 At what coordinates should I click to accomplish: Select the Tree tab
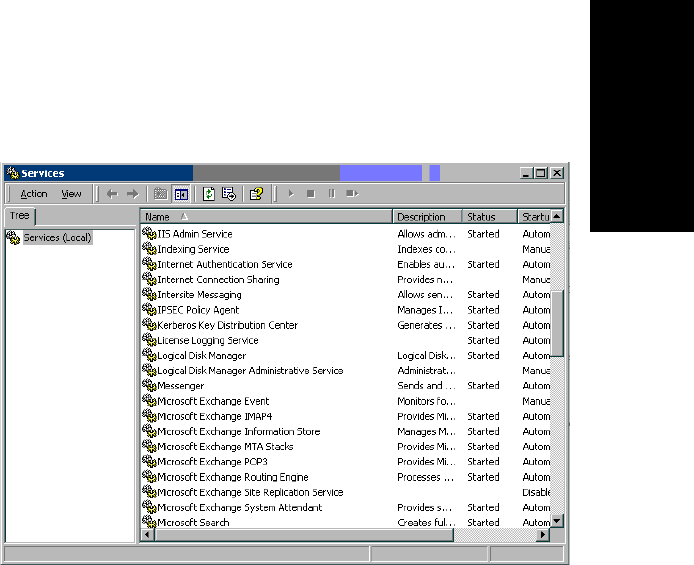coord(19,216)
